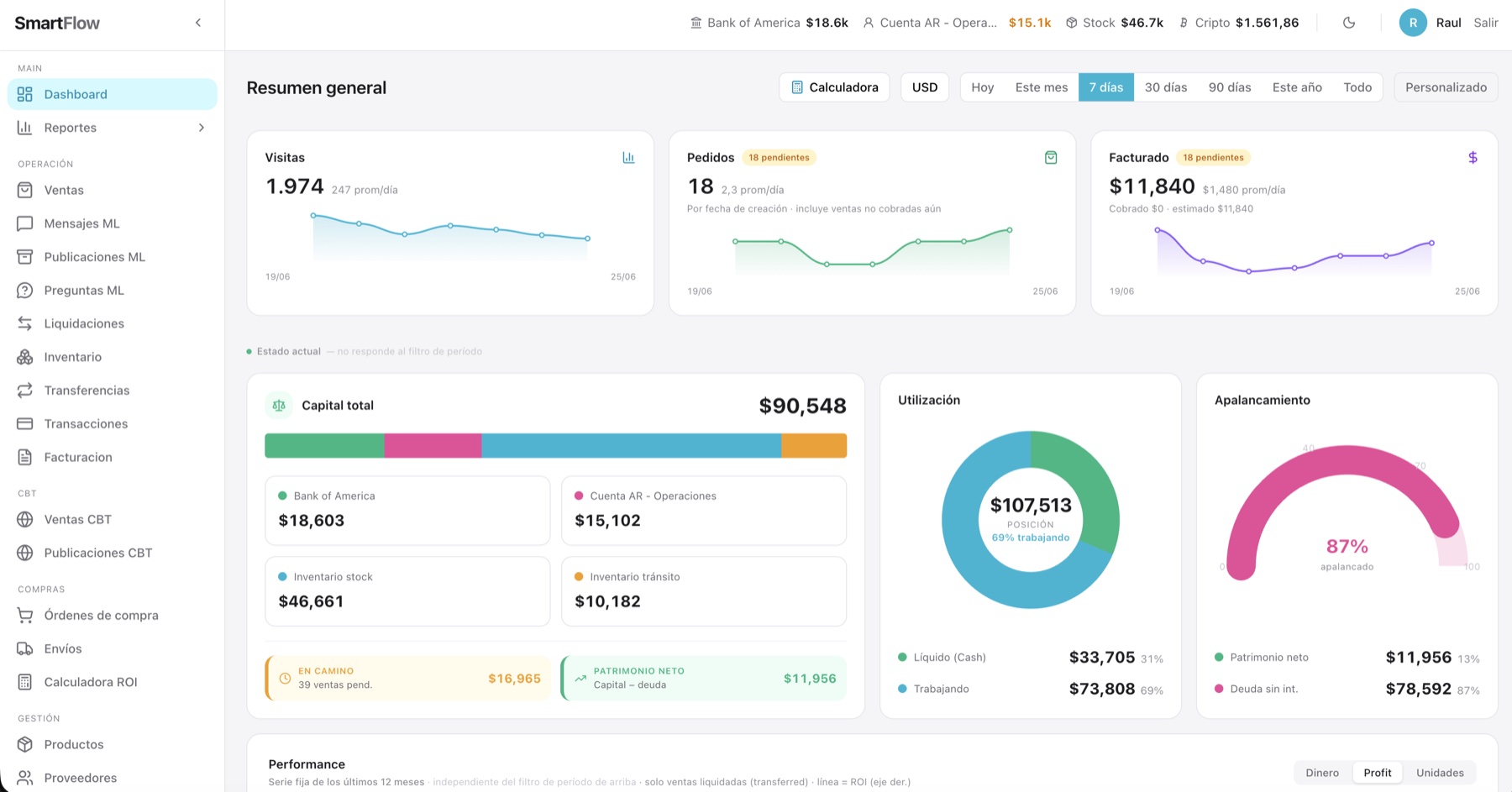The height and width of the screenshot is (792, 1512).
Task: Click the Stock $46.7k header item
Action: (x=1114, y=23)
